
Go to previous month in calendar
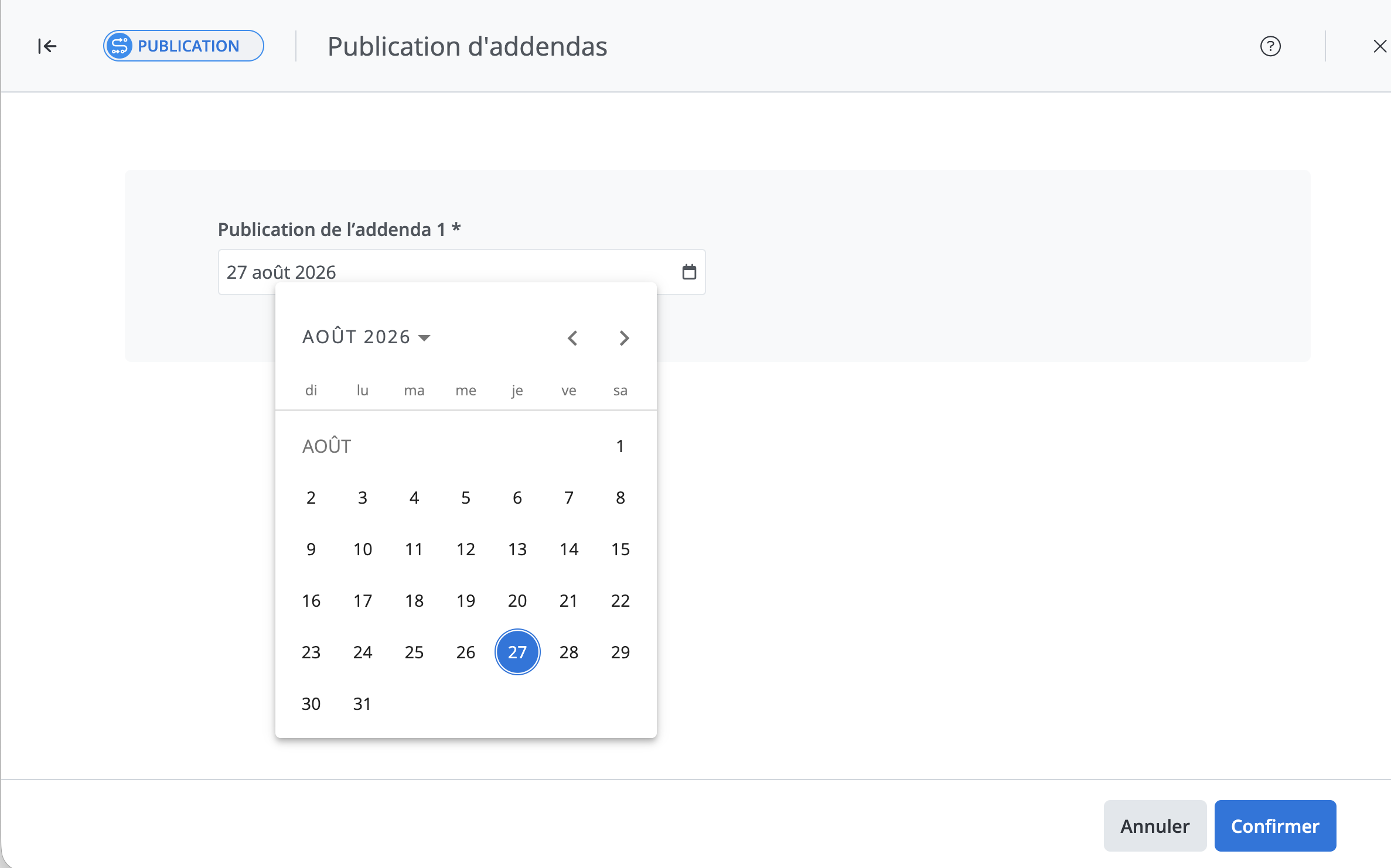click(572, 338)
